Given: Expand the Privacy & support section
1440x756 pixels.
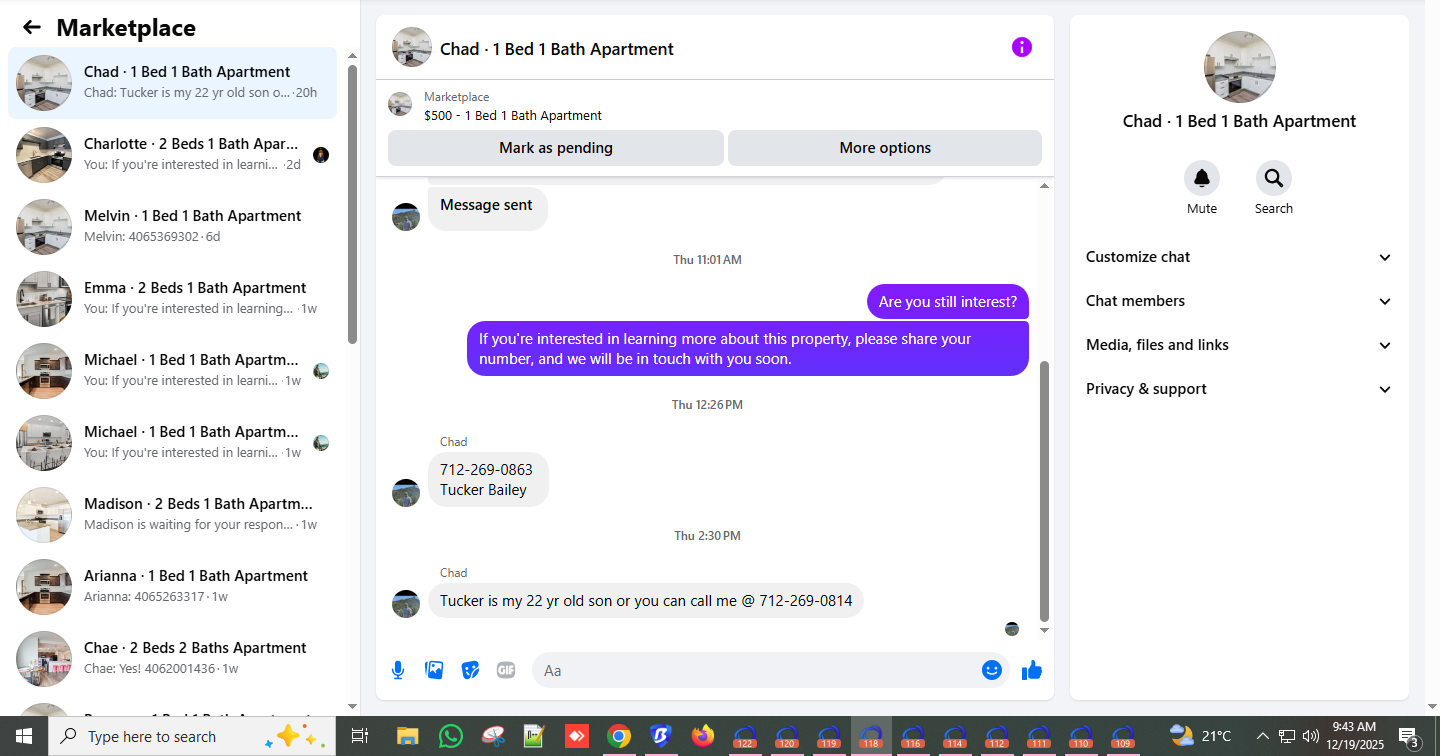Looking at the screenshot, I should click(x=1239, y=389).
